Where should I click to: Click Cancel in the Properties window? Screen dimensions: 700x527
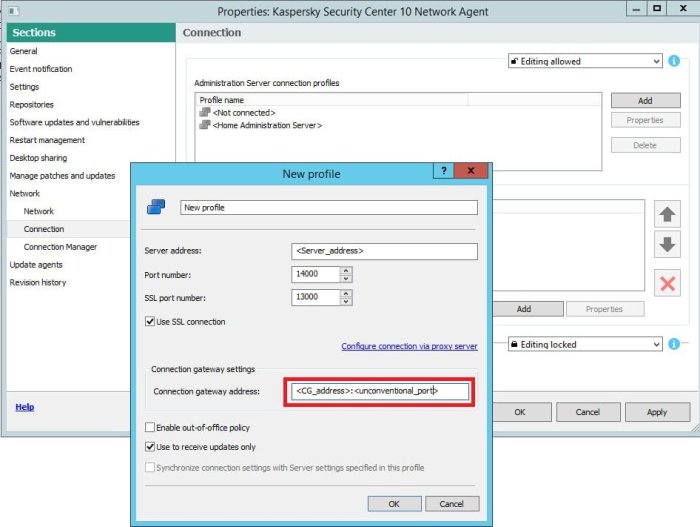[588, 412]
